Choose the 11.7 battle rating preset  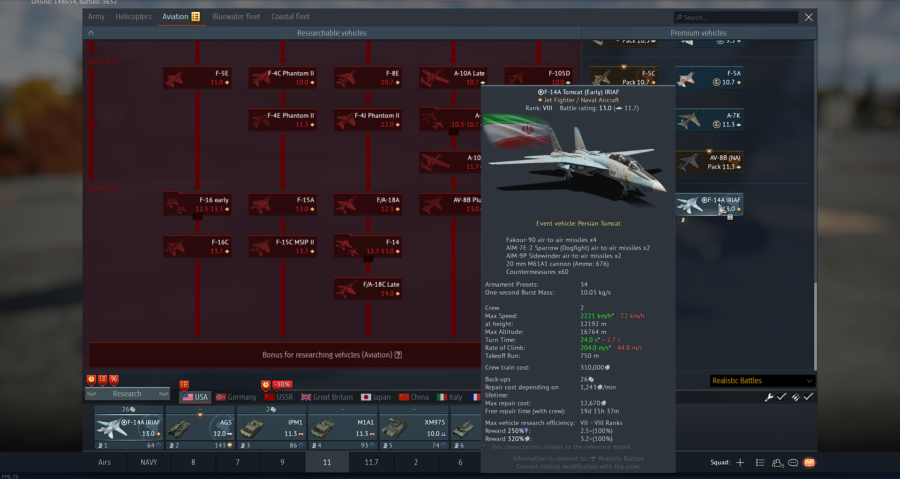tap(371, 463)
